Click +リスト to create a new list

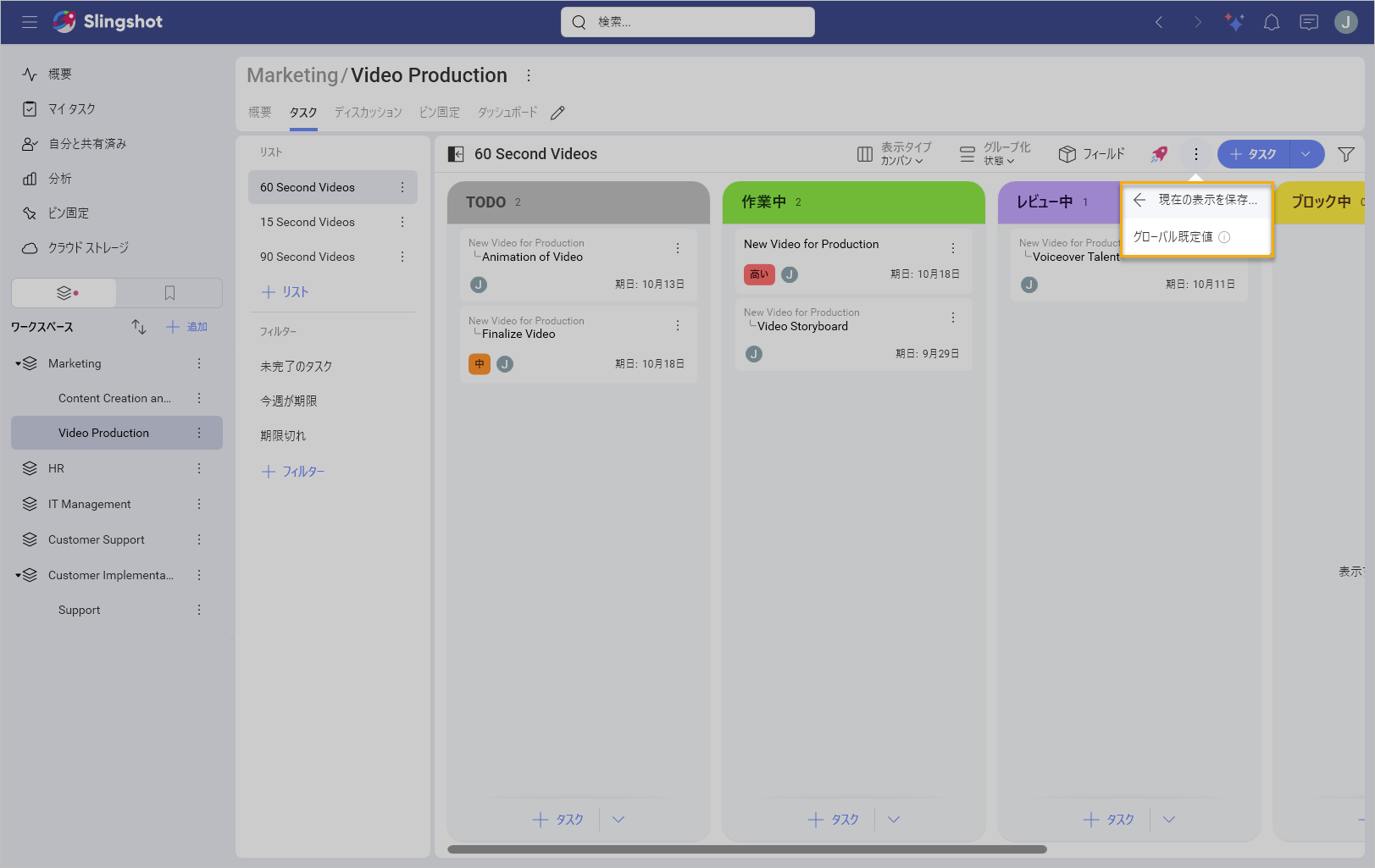point(286,291)
